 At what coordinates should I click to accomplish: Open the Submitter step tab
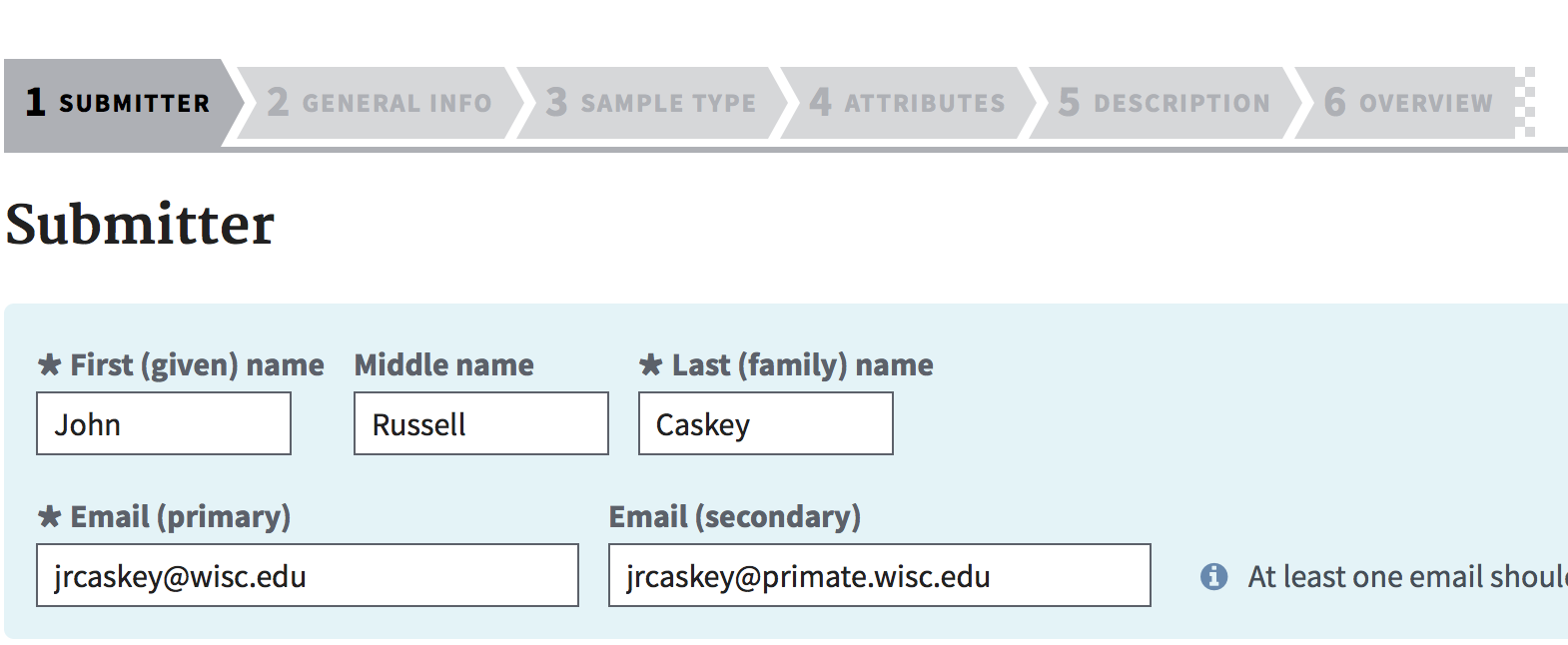[120, 103]
